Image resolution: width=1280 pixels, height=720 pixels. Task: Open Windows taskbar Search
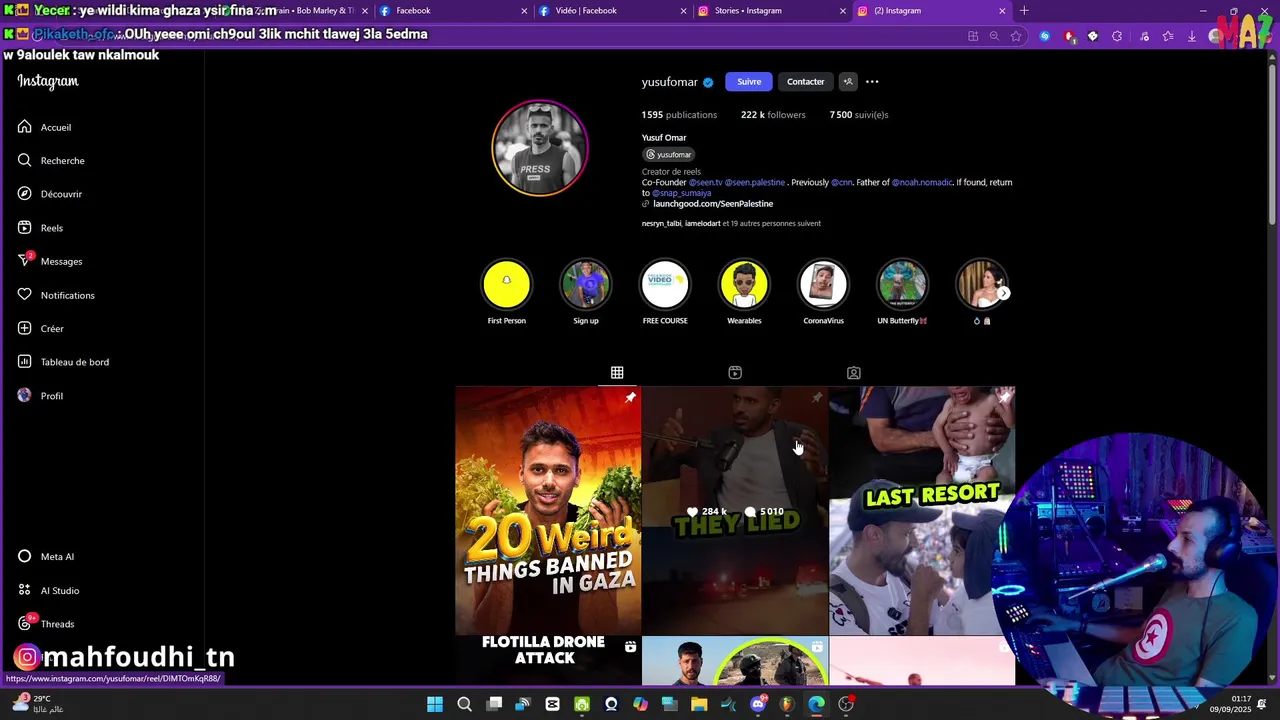[464, 704]
